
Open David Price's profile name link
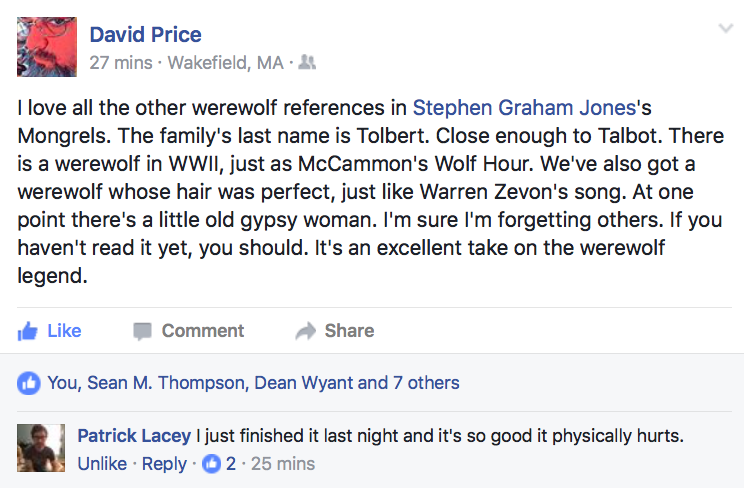[x=146, y=35]
